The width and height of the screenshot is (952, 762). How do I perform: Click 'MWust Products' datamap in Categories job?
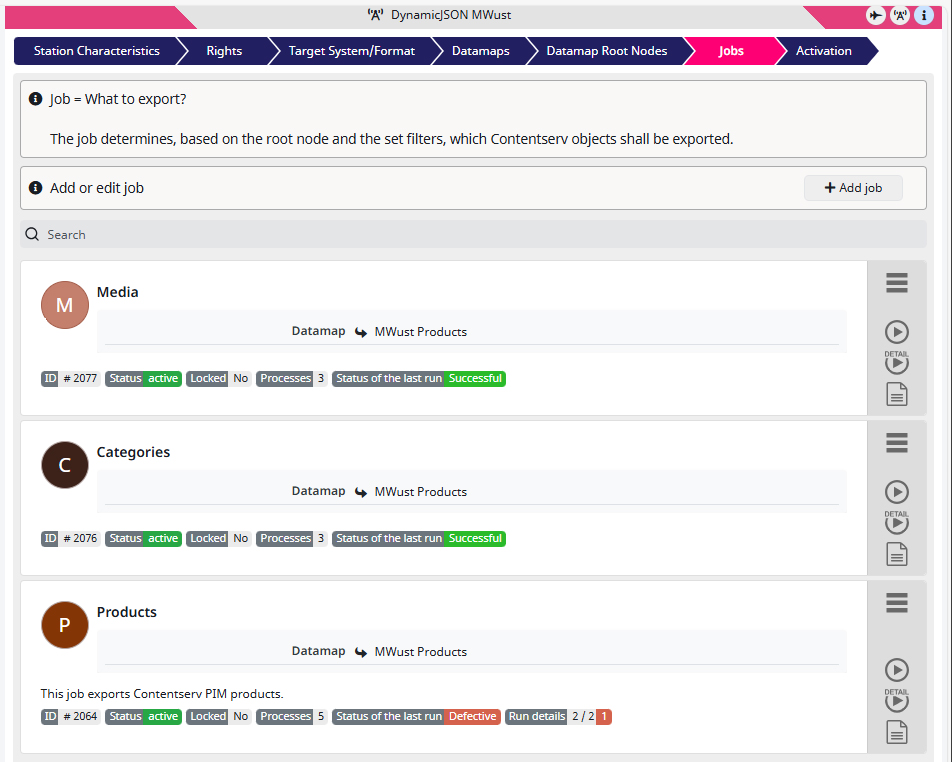pyautogui.click(x=421, y=492)
